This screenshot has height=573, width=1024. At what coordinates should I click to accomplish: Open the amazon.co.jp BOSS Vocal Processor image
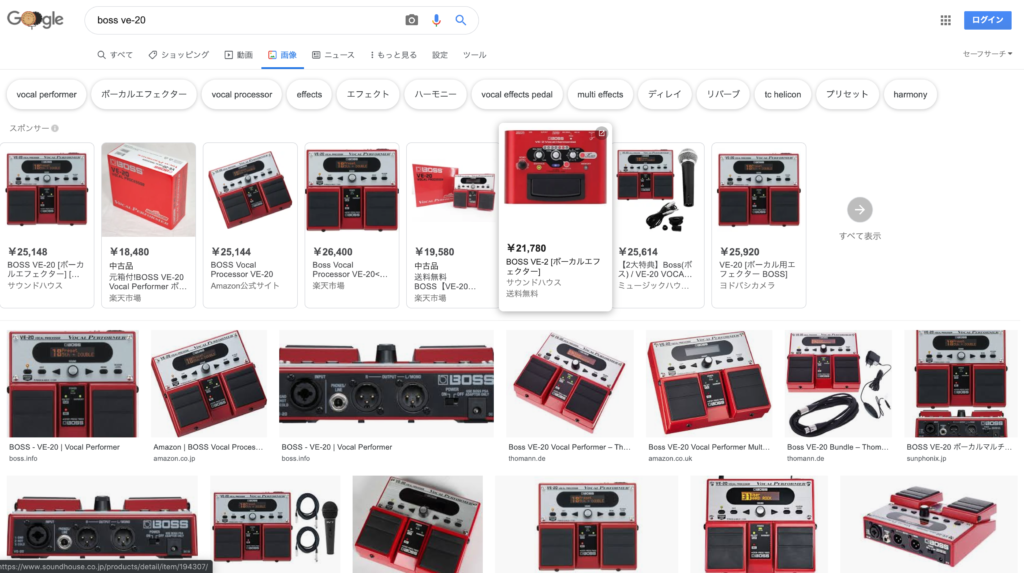(209, 384)
